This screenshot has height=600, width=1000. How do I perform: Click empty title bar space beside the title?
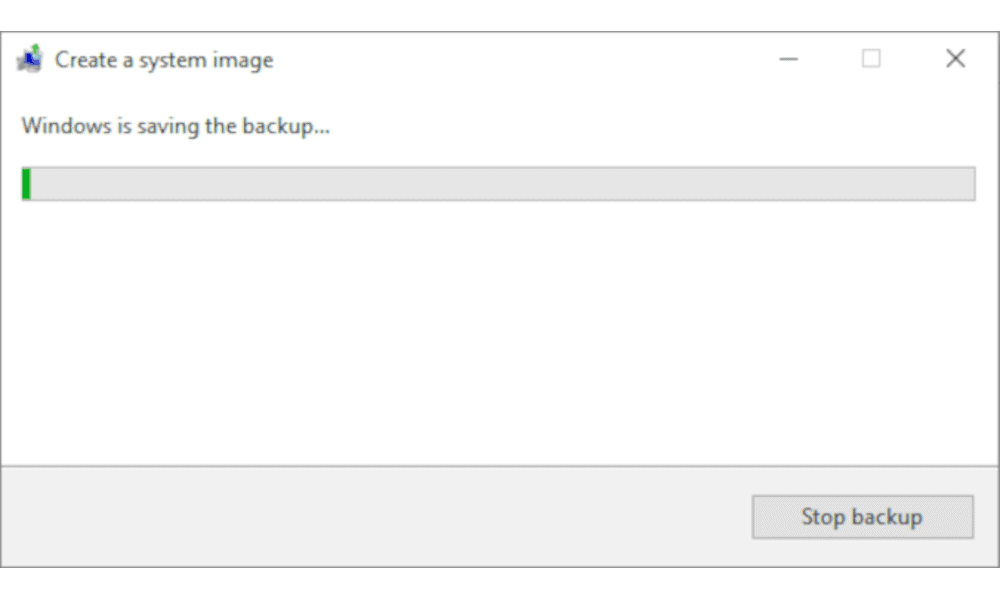point(510,59)
